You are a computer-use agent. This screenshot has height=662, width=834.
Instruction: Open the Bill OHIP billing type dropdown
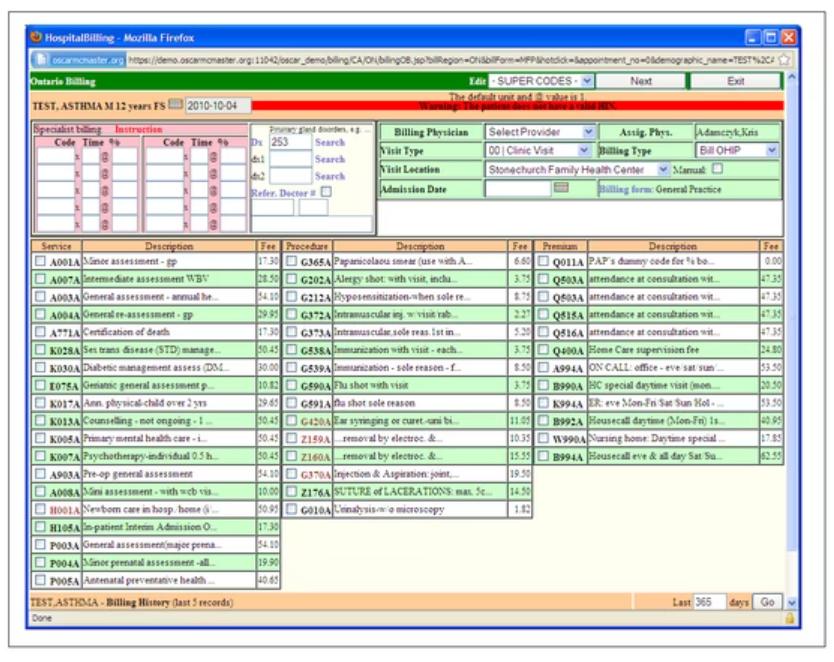(737, 150)
